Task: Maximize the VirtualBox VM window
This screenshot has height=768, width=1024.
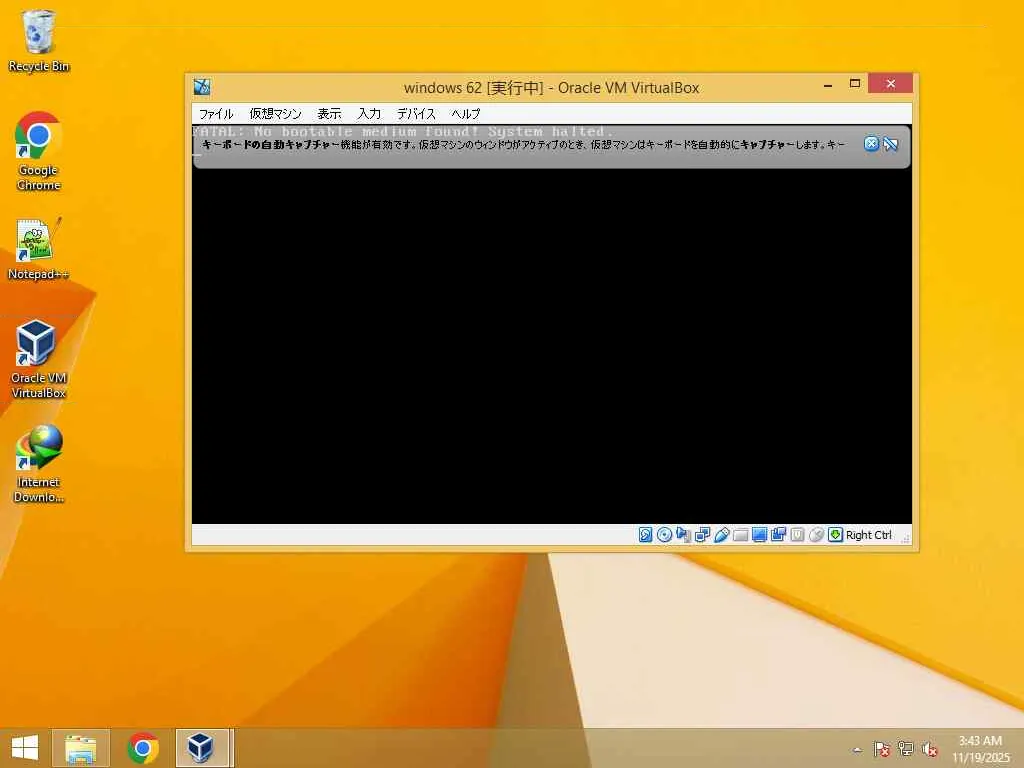Action: coord(854,84)
